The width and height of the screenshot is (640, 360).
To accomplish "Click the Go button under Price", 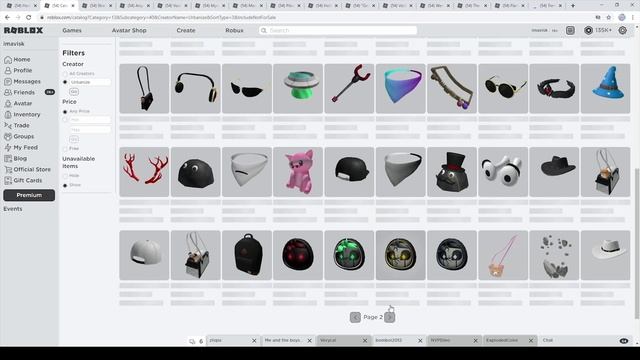I will [x=74, y=140].
